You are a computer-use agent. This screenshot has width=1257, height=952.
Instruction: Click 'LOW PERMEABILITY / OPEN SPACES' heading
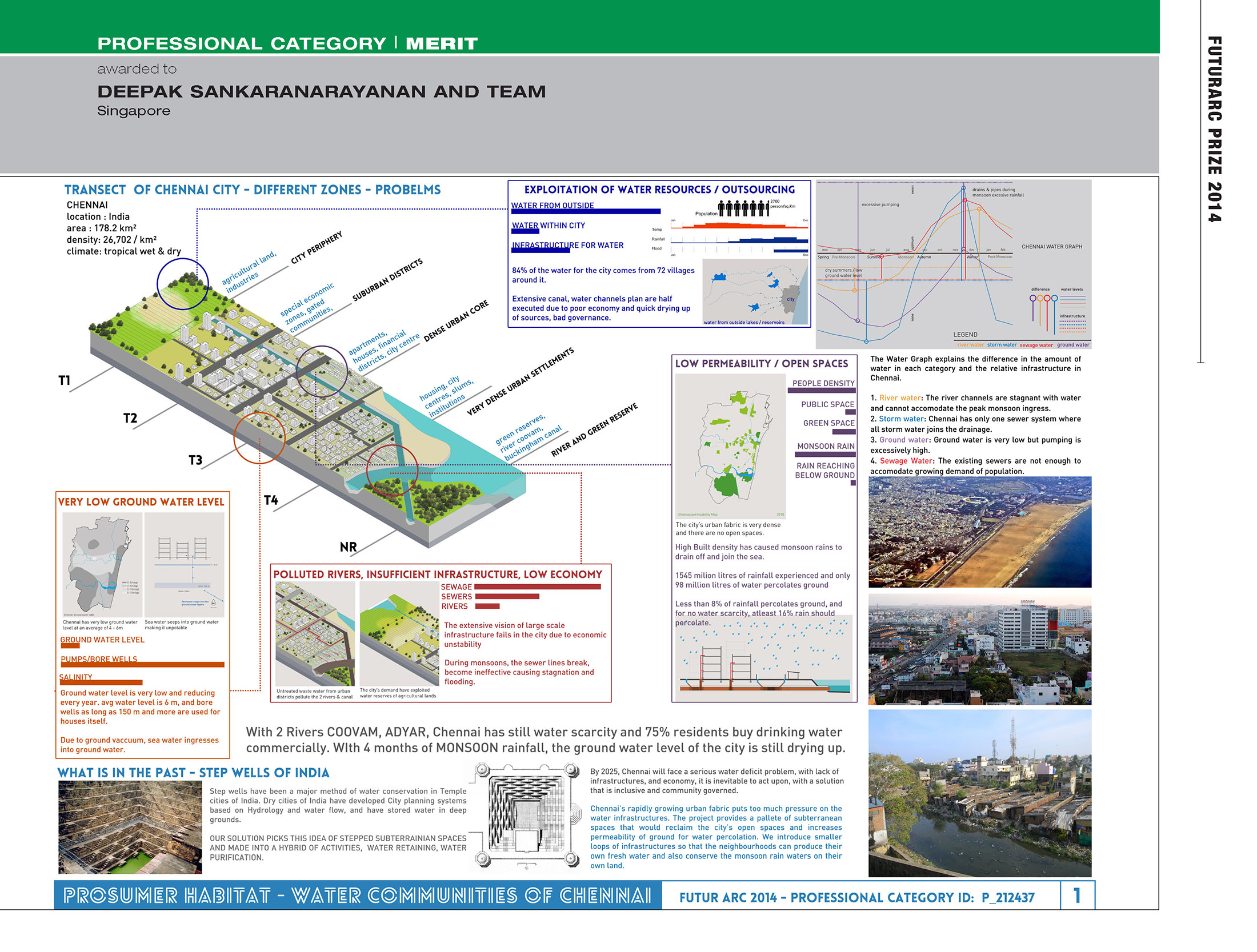coord(762,363)
